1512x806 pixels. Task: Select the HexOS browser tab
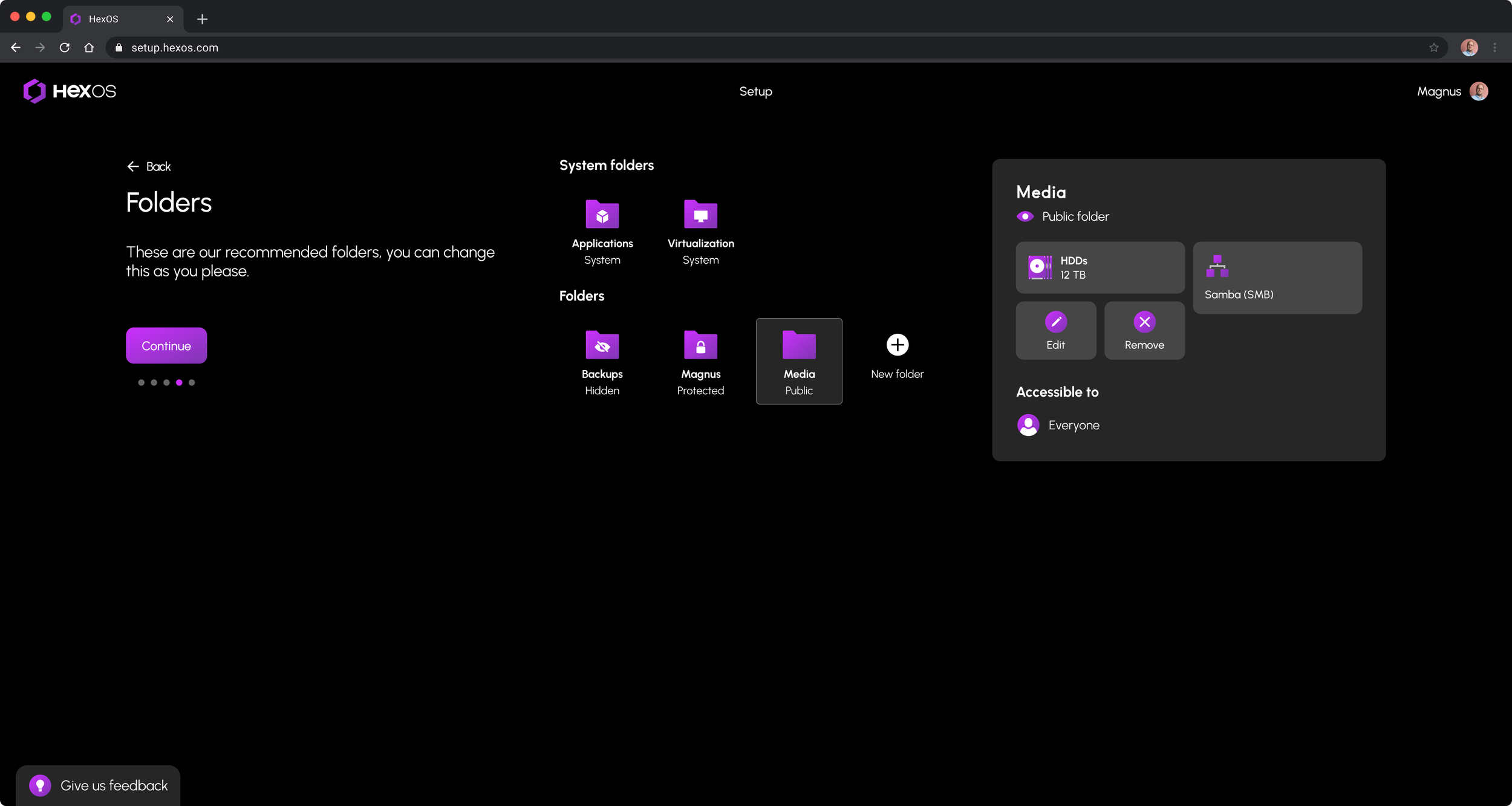pyautogui.click(x=123, y=19)
